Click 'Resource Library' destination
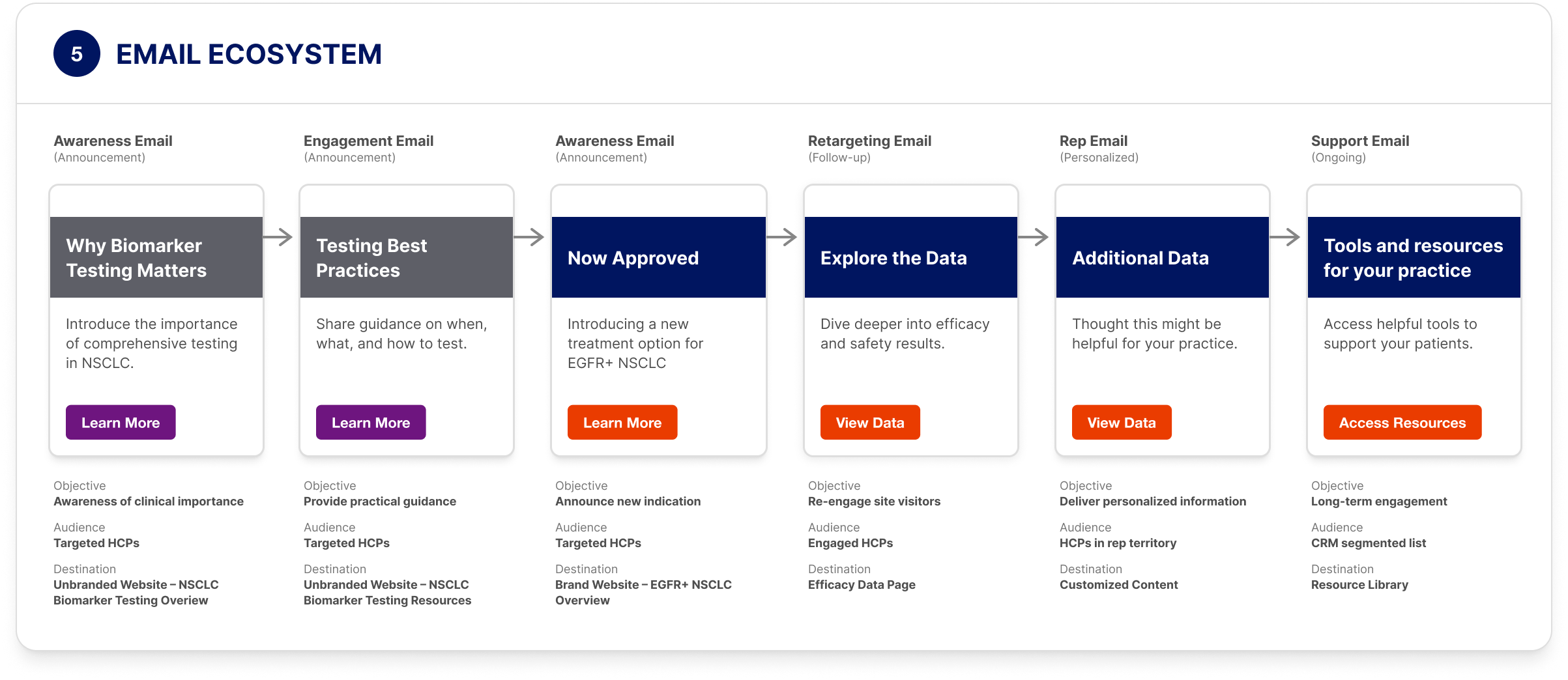Image resolution: width=1568 pixels, height=680 pixels. coord(1359,585)
